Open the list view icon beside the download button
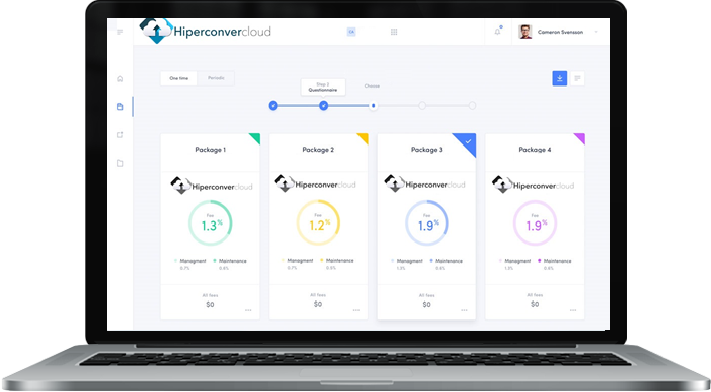Viewport: 711px width, 392px height. click(577, 78)
